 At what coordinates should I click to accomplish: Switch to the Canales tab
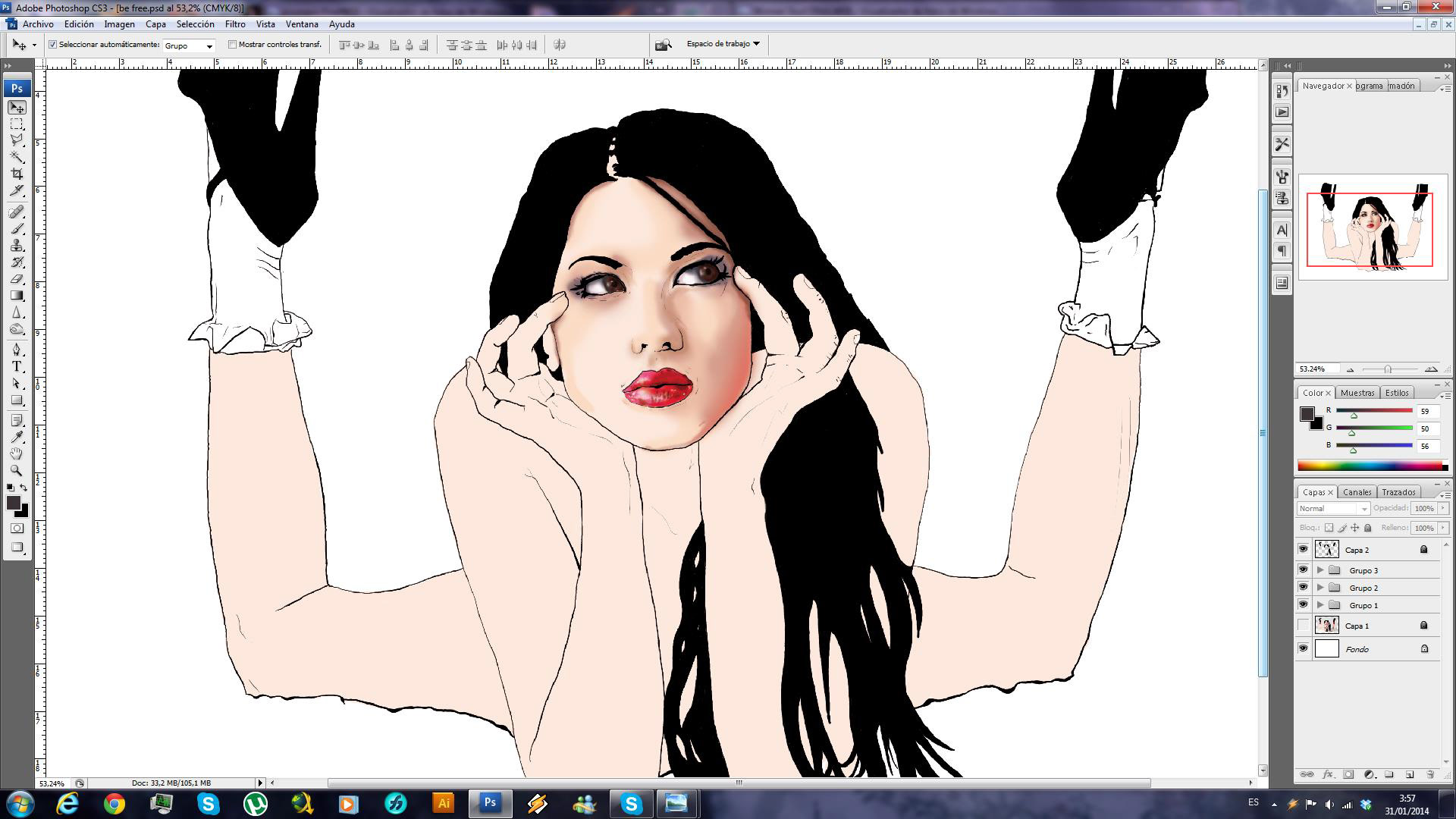tap(1357, 492)
